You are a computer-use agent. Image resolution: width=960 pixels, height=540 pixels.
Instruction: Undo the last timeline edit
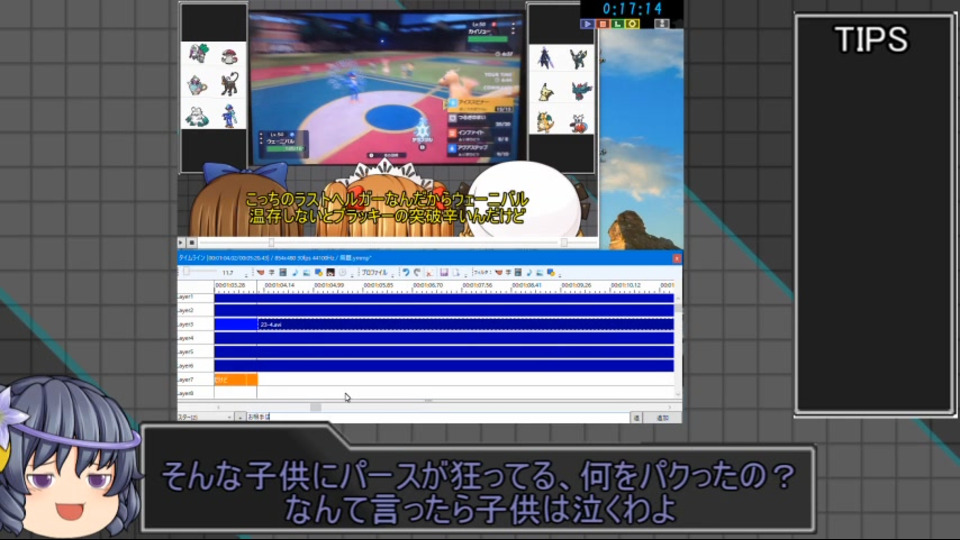click(405, 272)
